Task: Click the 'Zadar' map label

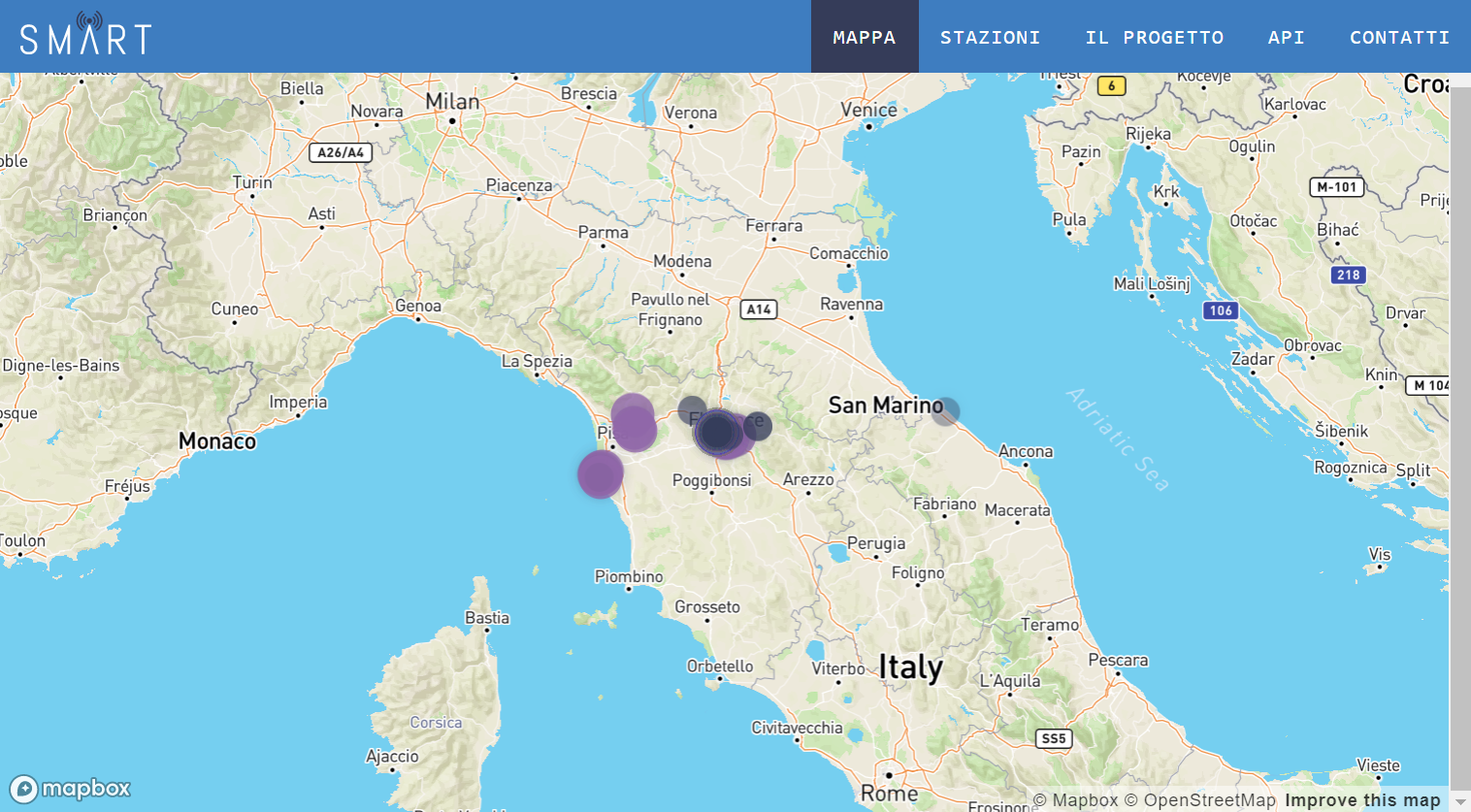Action: [x=1253, y=359]
